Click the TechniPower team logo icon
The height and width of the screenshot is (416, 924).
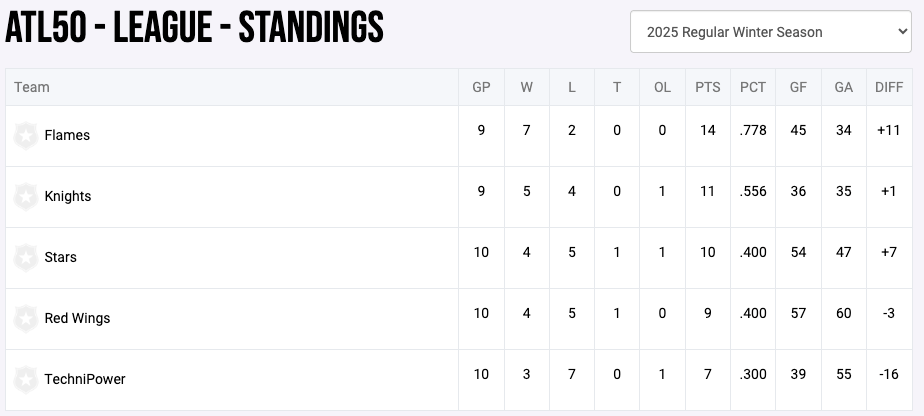tap(26, 380)
